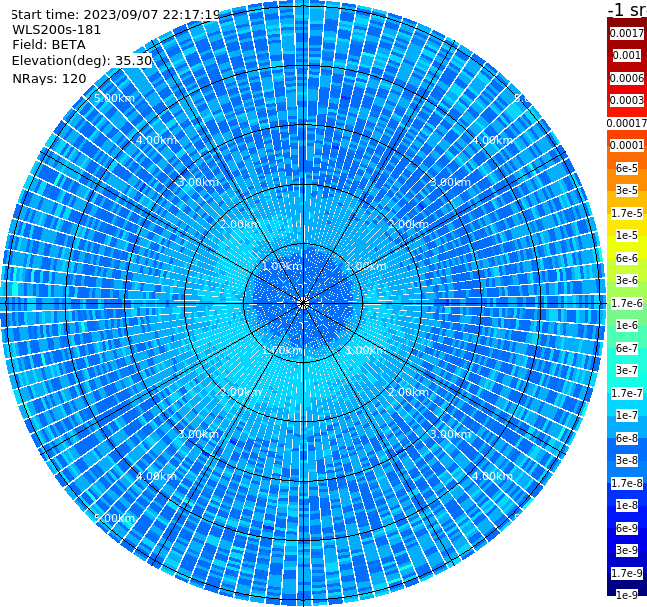647x607 pixels.
Task: Select the 3e-9 colorbar value
Action: 627,550
